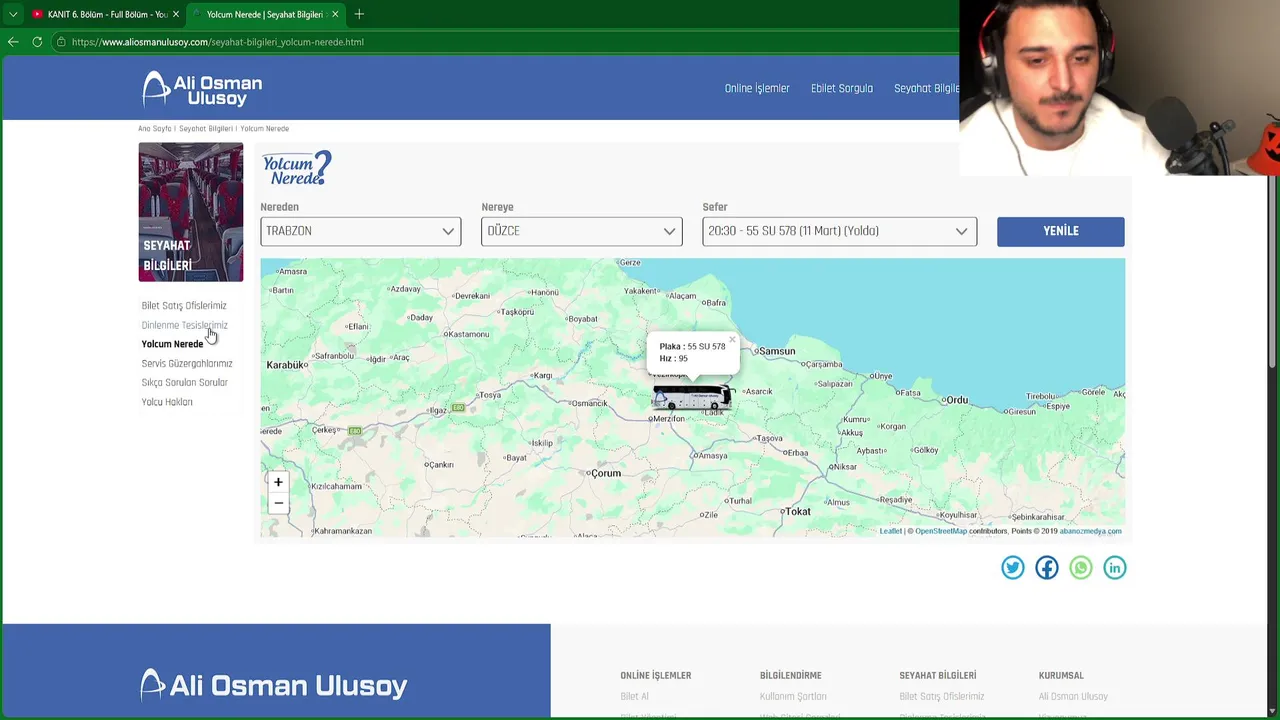The height and width of the screenshot is (720, 1280).
Task: Click the Amasya label on the map
Action: [x=712, y=456]
